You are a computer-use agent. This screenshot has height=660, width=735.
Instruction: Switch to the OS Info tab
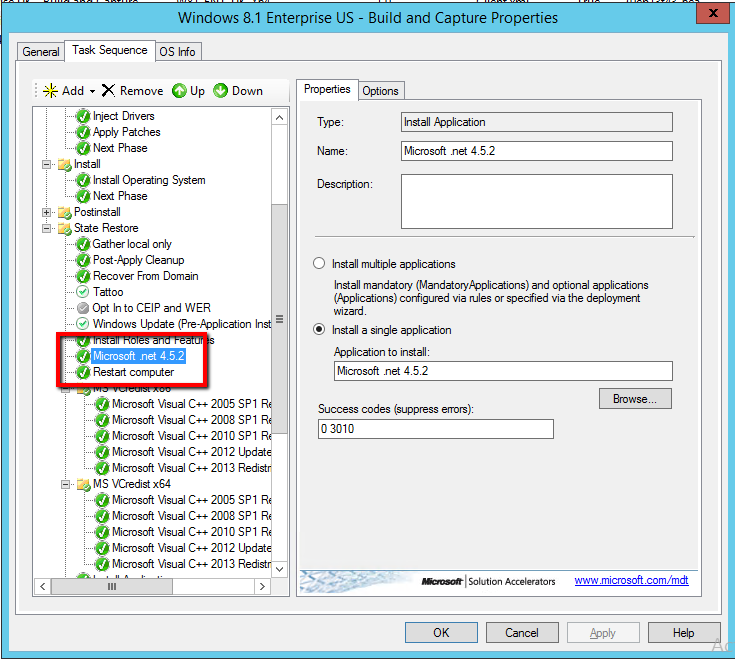178,51
